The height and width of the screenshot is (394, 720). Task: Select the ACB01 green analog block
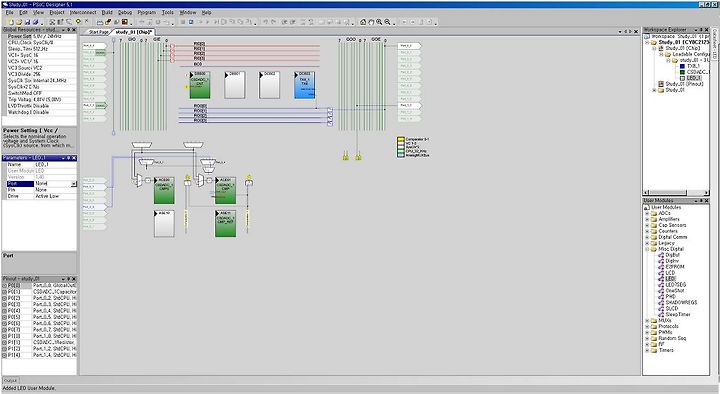(x=225, y=191)
